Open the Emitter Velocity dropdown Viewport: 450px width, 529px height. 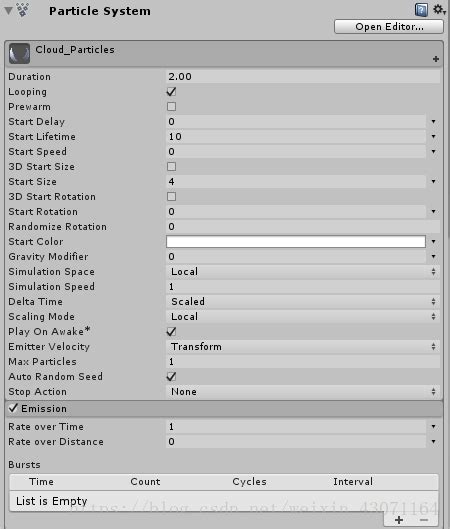tap(303, 346)
